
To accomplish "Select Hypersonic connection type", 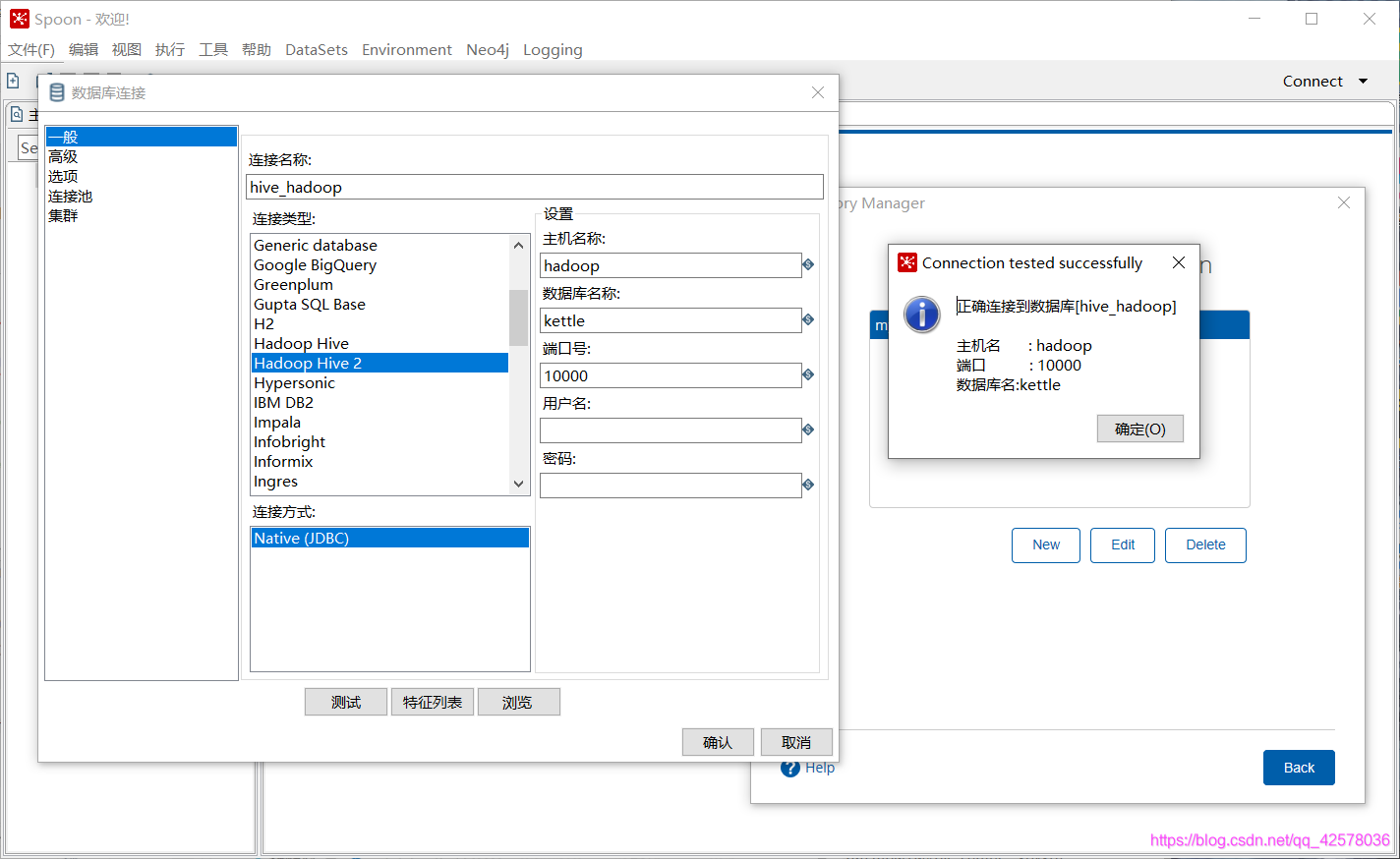I will click(380, 382).
